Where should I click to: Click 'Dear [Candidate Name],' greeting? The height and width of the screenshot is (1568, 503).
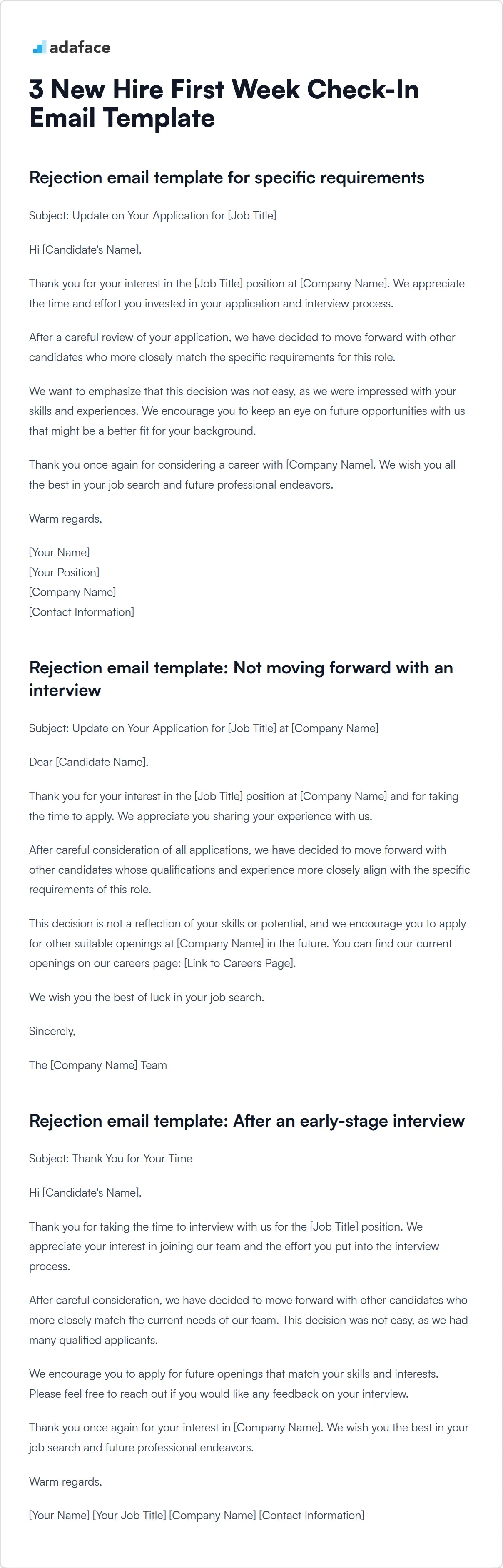click(89, 762)
